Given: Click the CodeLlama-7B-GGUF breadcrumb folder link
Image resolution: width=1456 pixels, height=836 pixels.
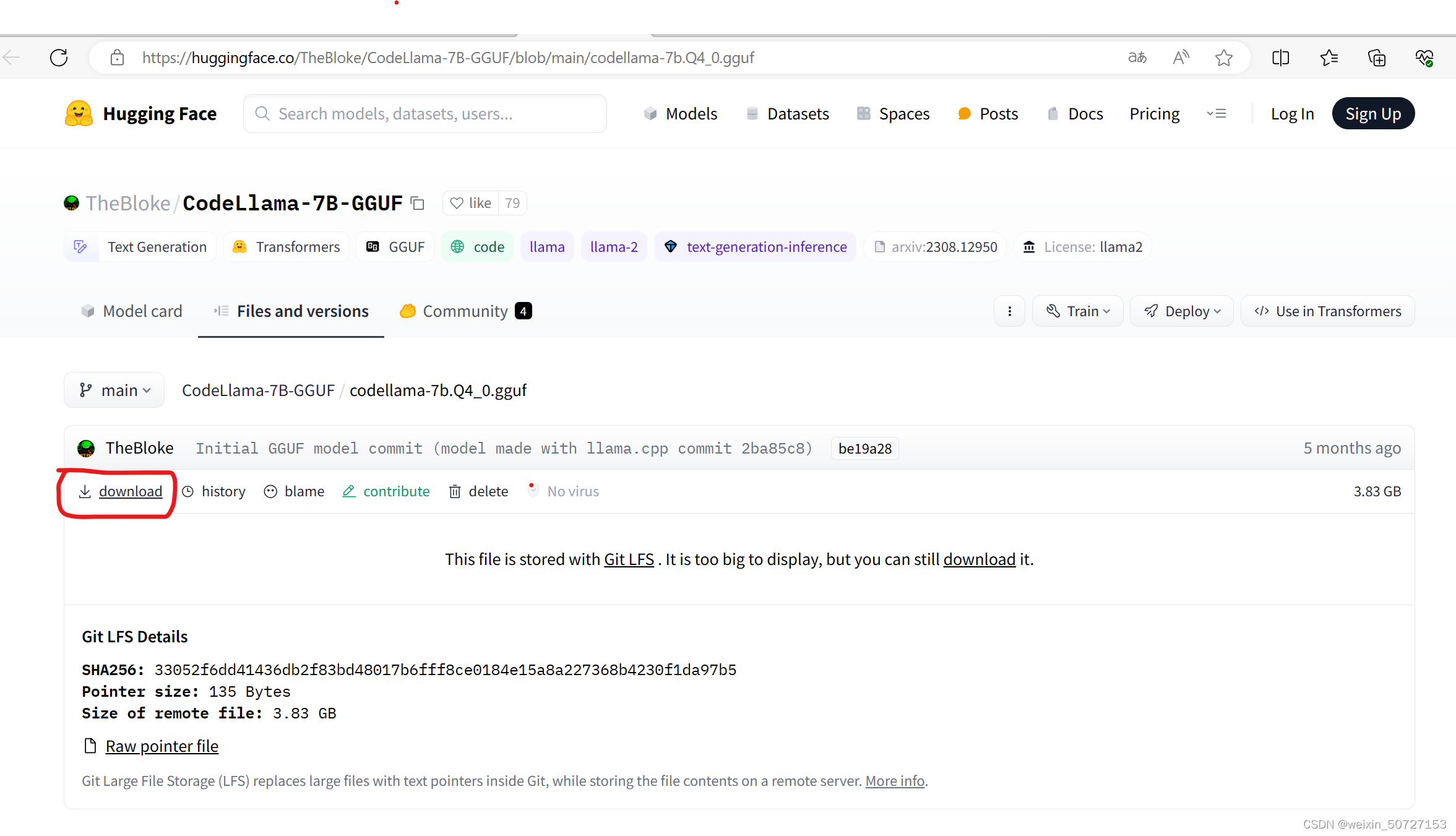Looking at the screenshot, I should pos(258,390).
